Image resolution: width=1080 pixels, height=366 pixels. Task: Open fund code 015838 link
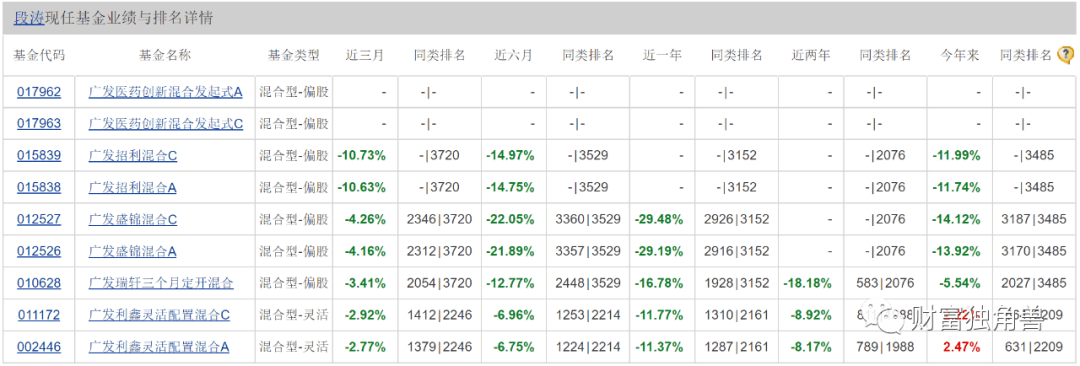click(x=39, y=187)
